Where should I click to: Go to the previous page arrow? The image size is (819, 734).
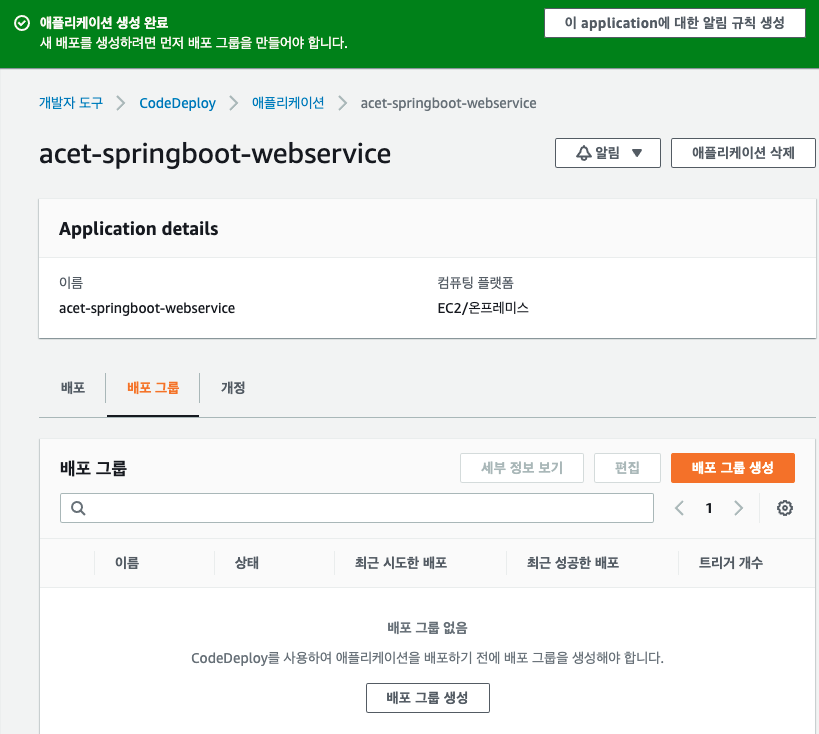(x=679, y=508)
